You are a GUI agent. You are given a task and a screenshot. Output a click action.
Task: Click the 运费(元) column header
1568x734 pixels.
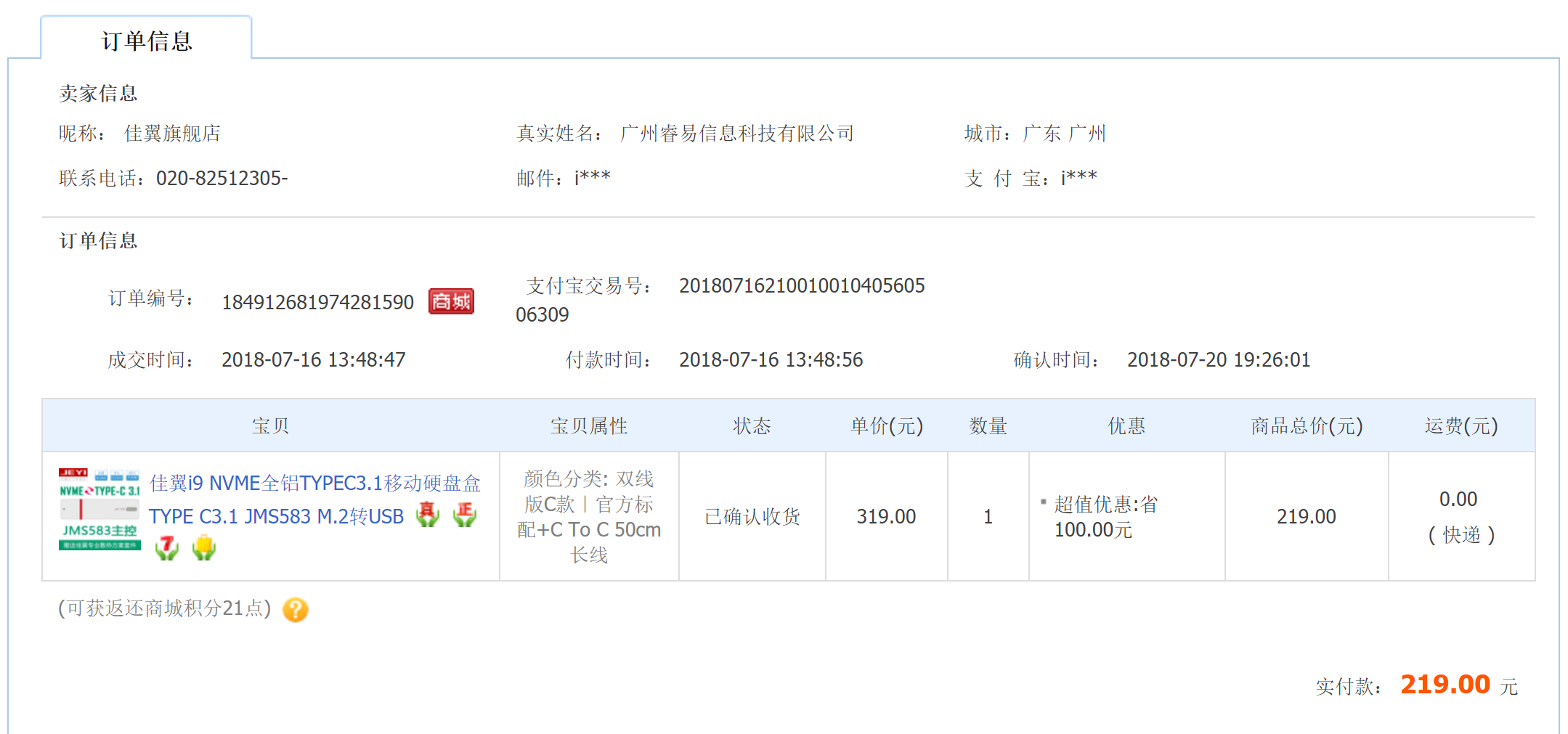(x=1461, y=426)
